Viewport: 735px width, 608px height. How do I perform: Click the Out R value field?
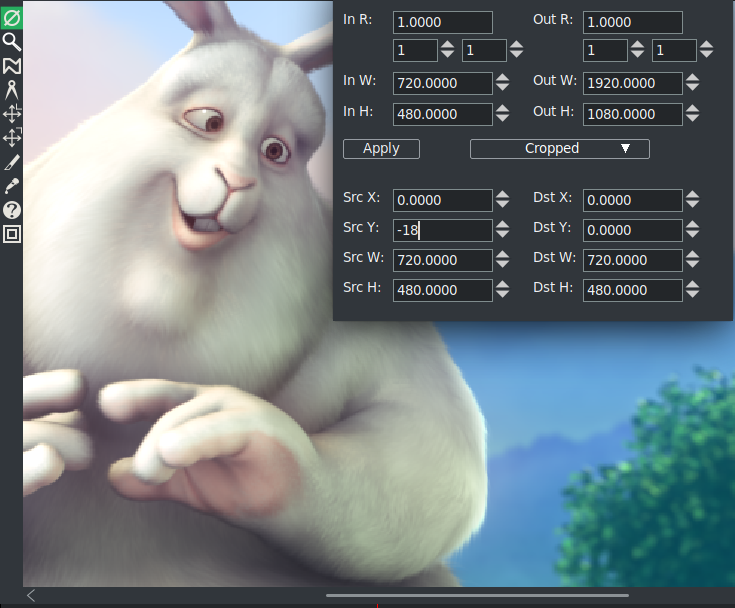pos(632,23)
